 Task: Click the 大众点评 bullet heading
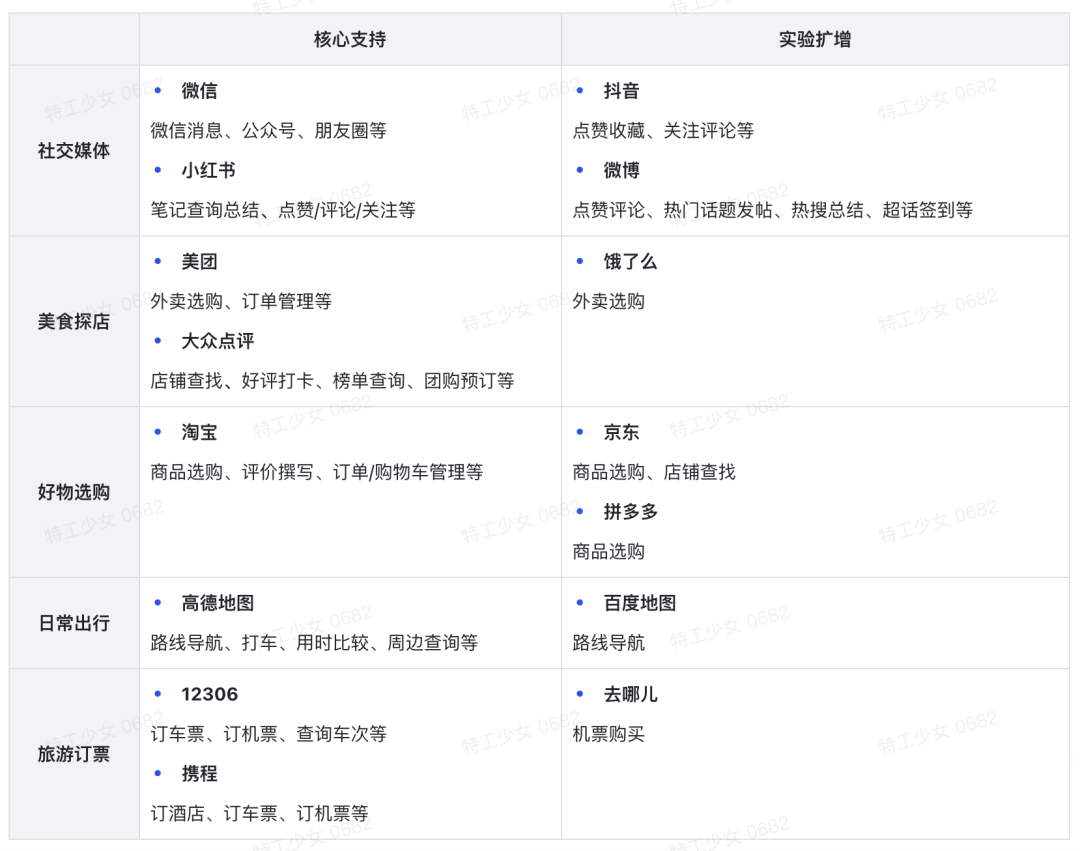coord(218,342)
